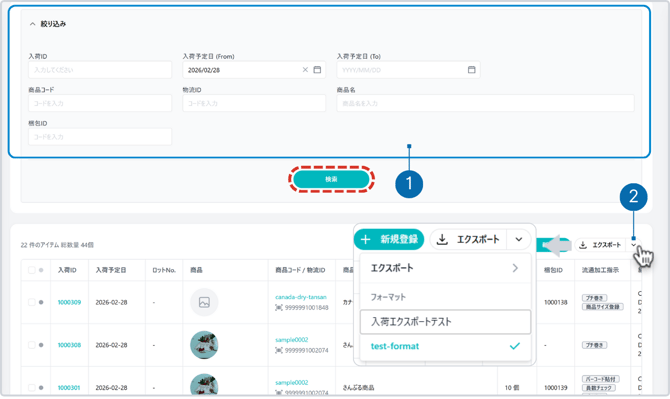This screenshot has height=399, width=670.
Task: Click the 検索 search button
Action: (331, 179)
